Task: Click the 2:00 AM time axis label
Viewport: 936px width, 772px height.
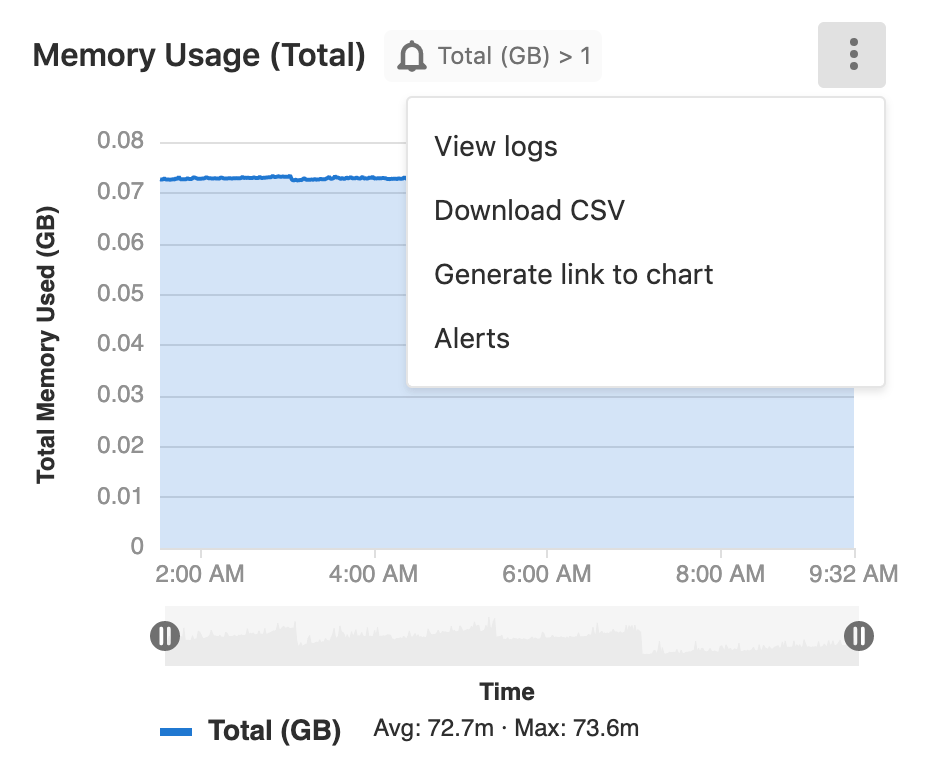Action: [x=201, y=574]
